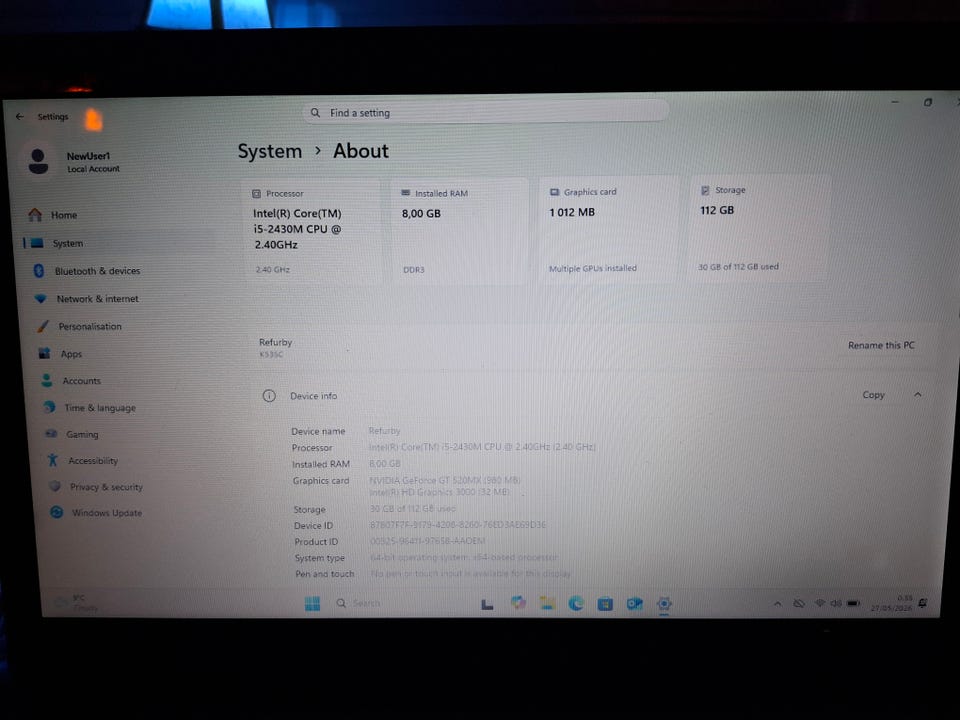This screenshot has width=960, height=720.
Task: Click the battery tray icon
Action: coord(853,603)
